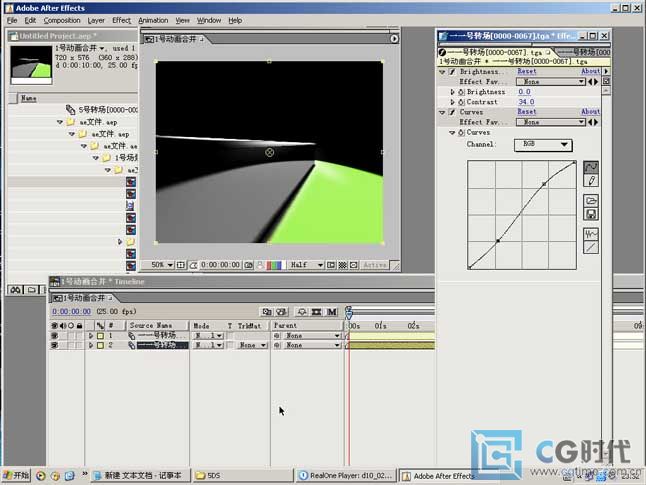Screen dimensions: 646x485
Task: Toggle Brightness effect enable checkbox
Action: tap(452, 72)
